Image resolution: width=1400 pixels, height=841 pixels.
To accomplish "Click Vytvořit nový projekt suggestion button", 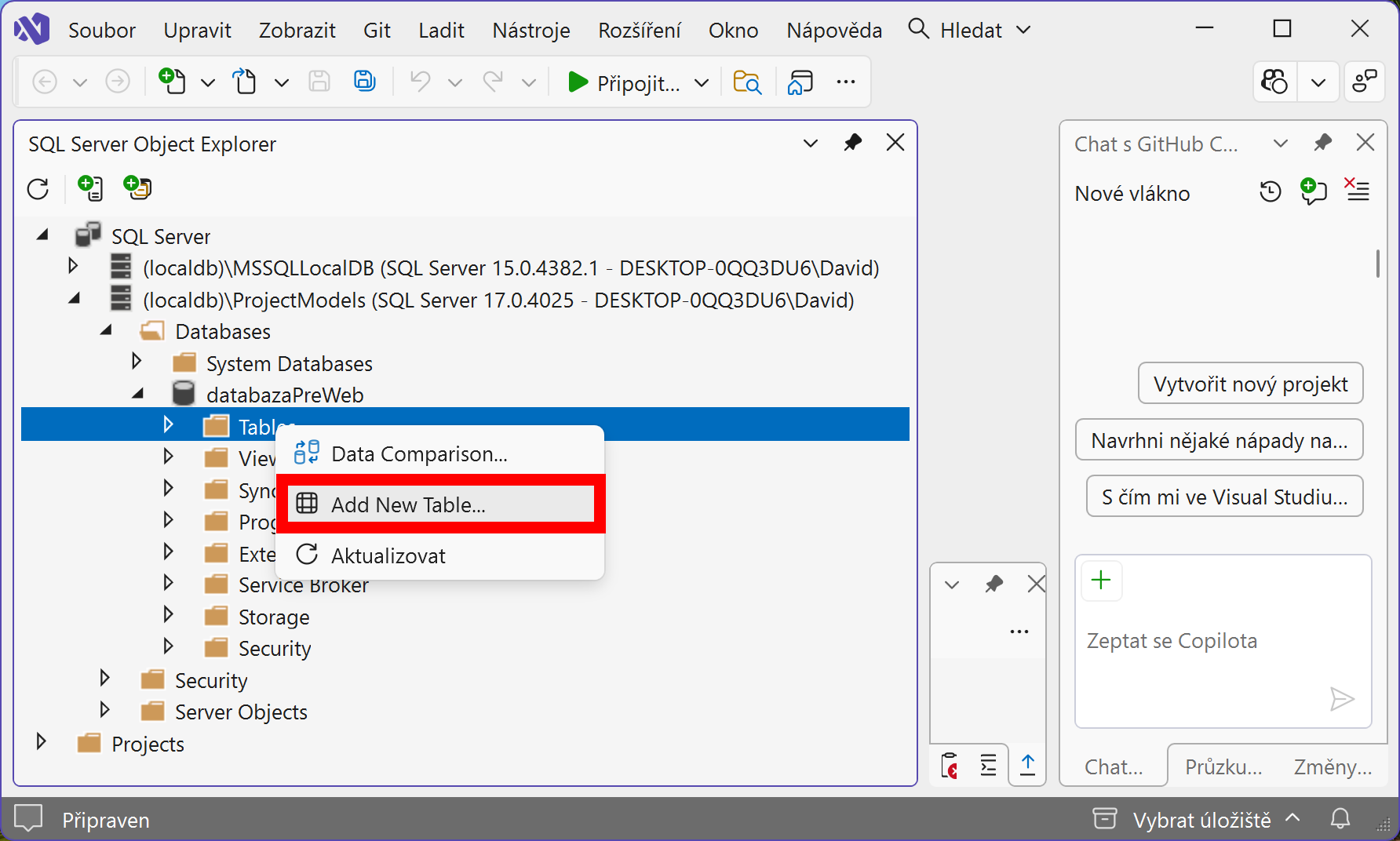I will tap(1250, 384).
